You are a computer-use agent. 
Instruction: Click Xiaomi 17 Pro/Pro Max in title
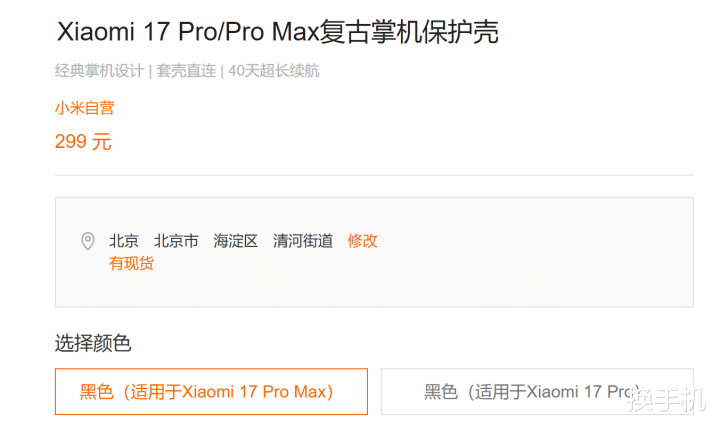pos(188,32)
